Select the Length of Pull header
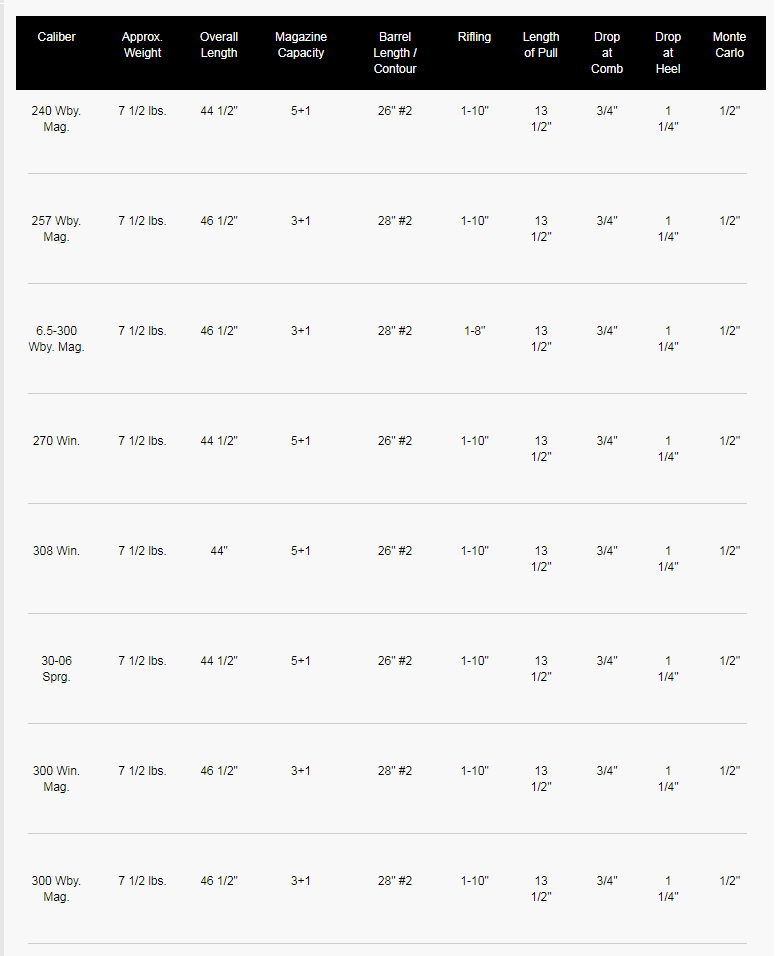The width and height of the screenshot is (779, 956). tap(541, 45)
